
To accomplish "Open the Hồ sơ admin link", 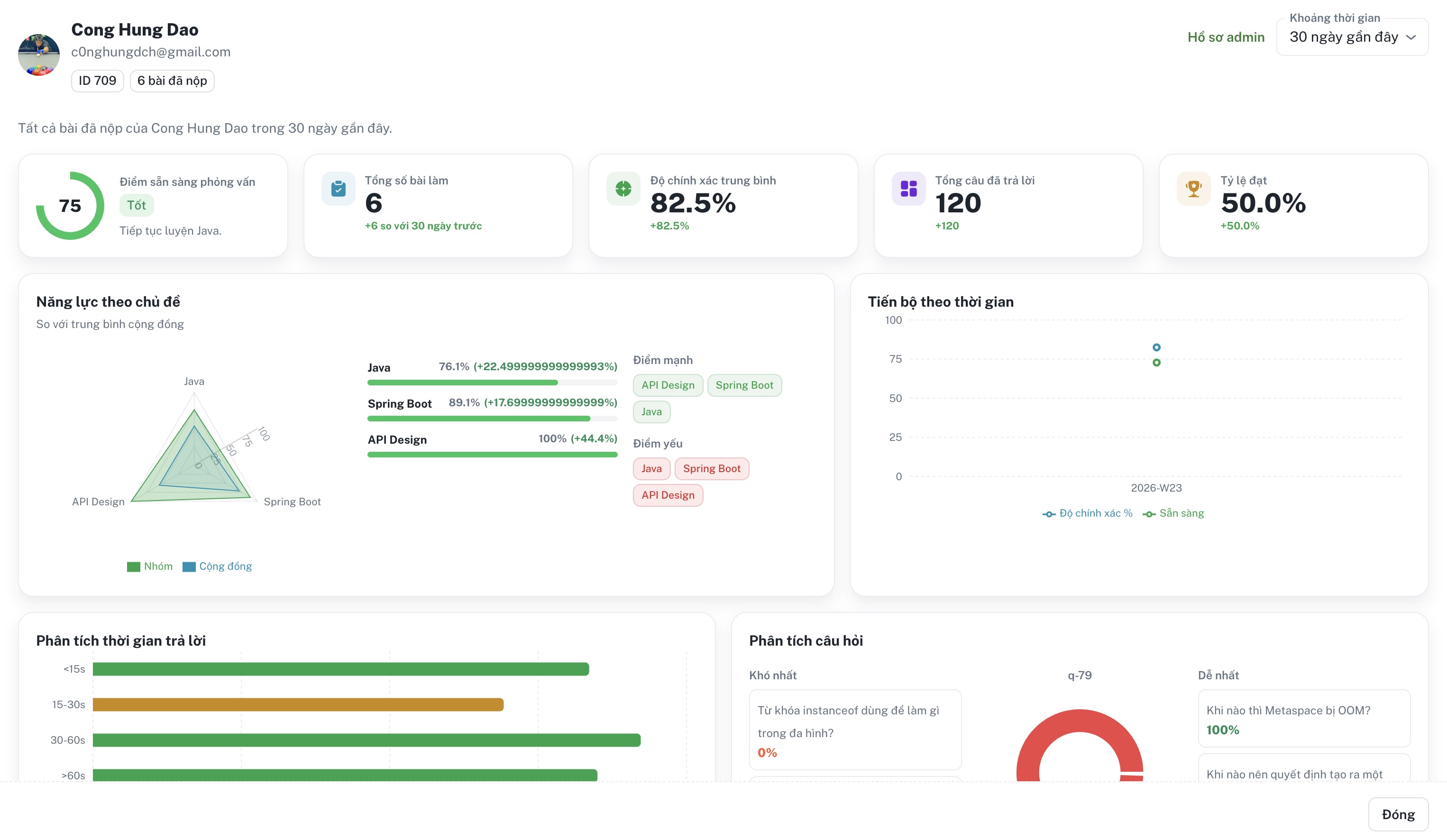I will (x=1226, y=37).
